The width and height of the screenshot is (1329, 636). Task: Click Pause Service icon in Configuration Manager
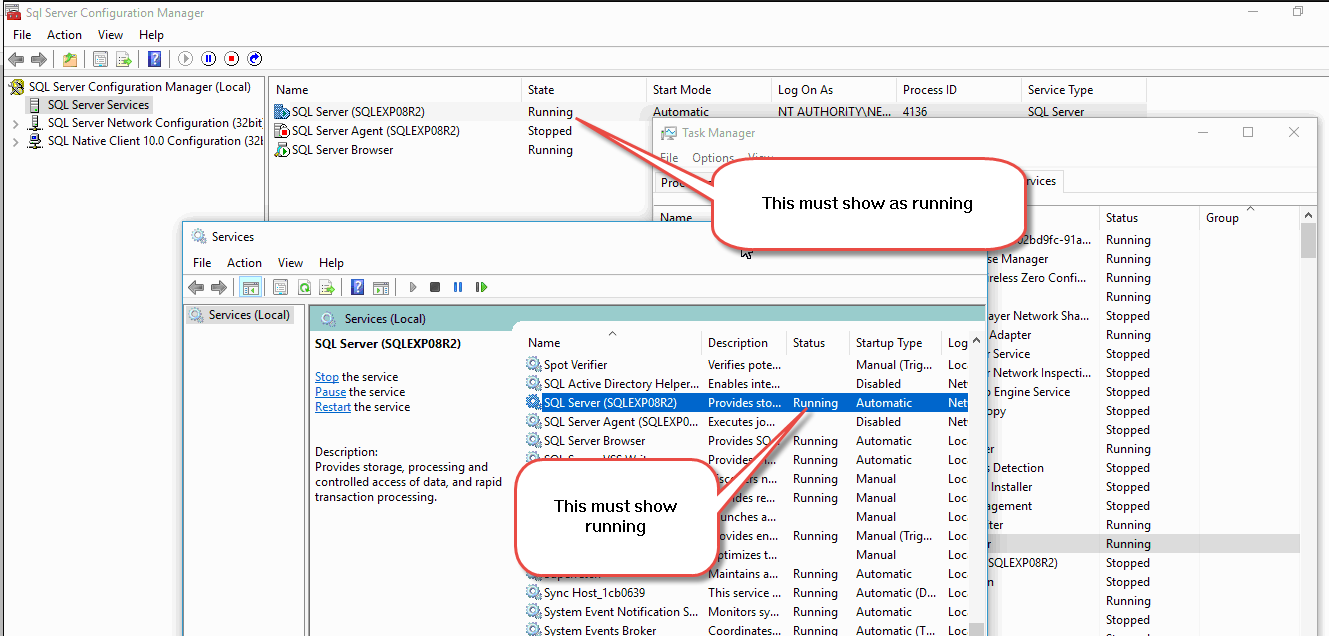pos(209,59)
